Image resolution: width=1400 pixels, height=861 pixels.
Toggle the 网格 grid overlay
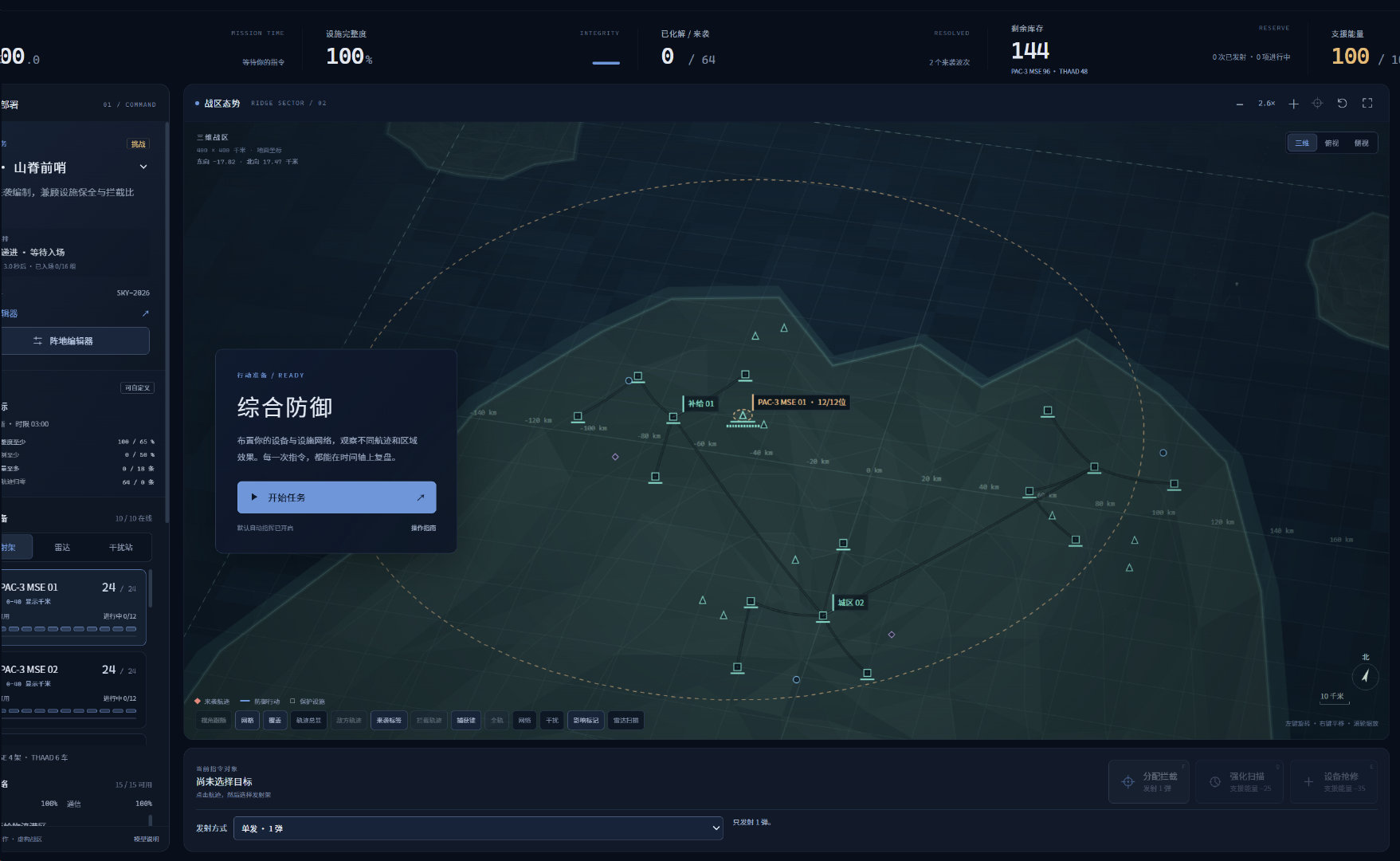(x=247, y=721)
